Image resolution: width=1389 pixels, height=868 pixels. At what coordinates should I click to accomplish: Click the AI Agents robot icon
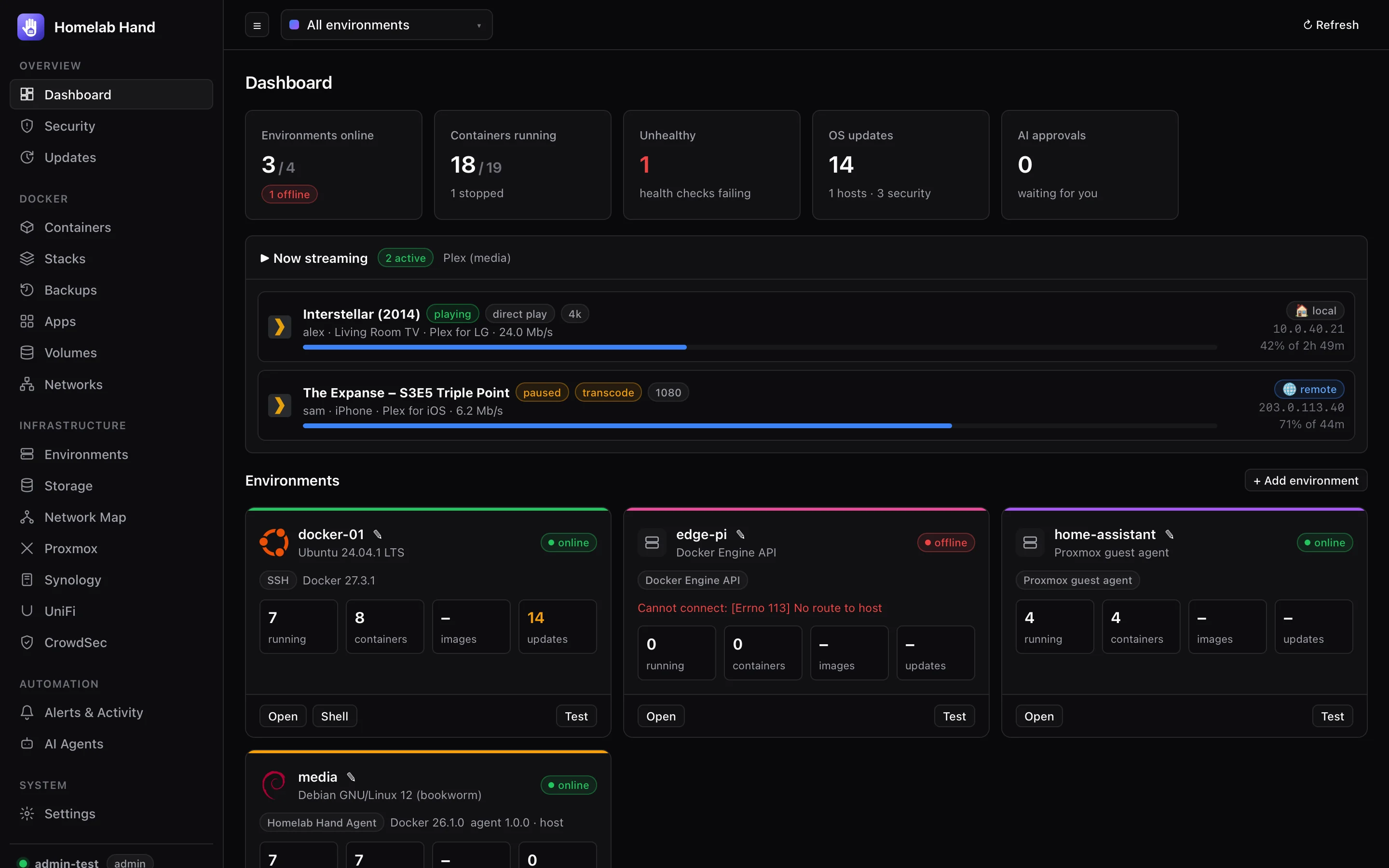(x=27, y=744)
